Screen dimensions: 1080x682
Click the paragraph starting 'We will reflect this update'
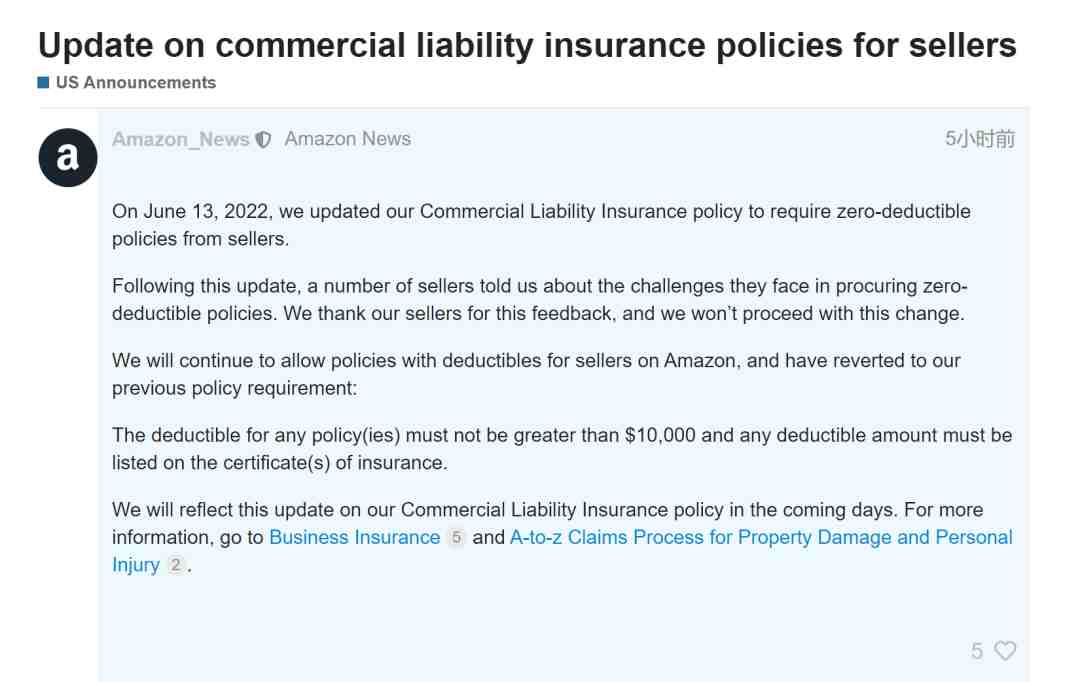pos(563,537)
